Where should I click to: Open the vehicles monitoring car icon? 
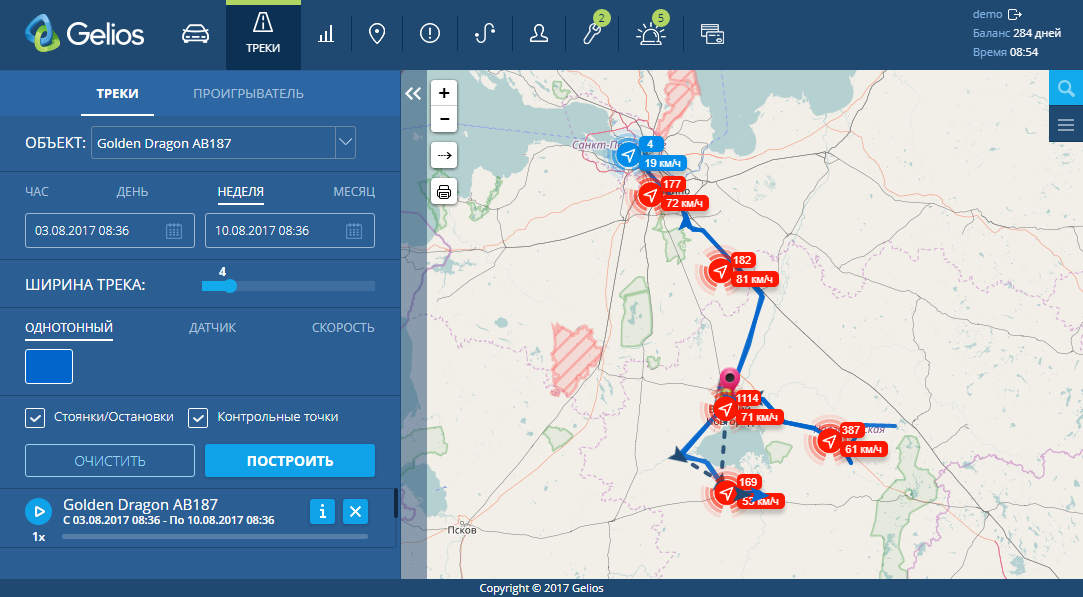pyautogui.click(x=194, y=34)
